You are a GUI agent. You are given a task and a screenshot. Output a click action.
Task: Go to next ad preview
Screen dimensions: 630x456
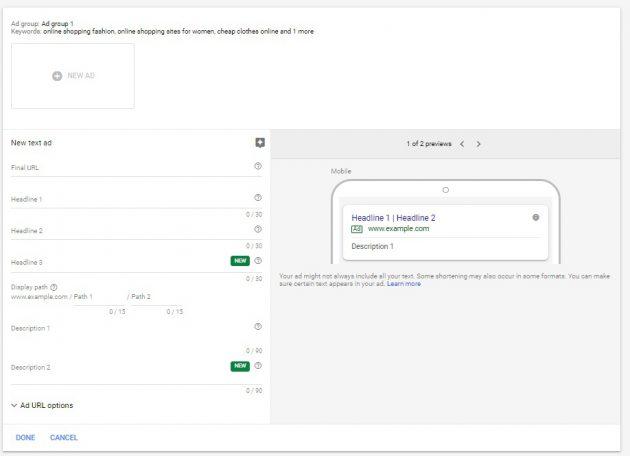coord(478,144)
